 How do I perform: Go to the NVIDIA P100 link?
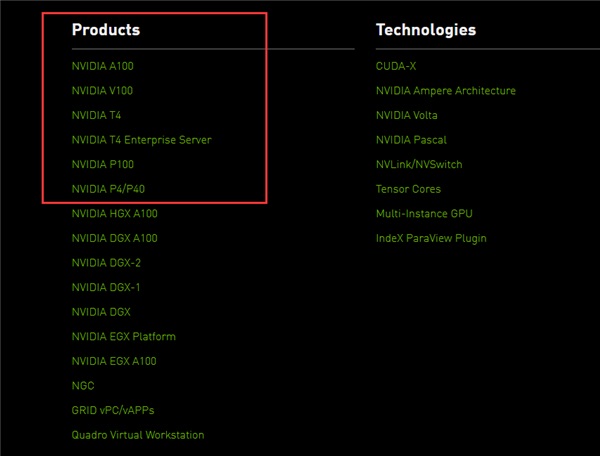coord(102,164)
